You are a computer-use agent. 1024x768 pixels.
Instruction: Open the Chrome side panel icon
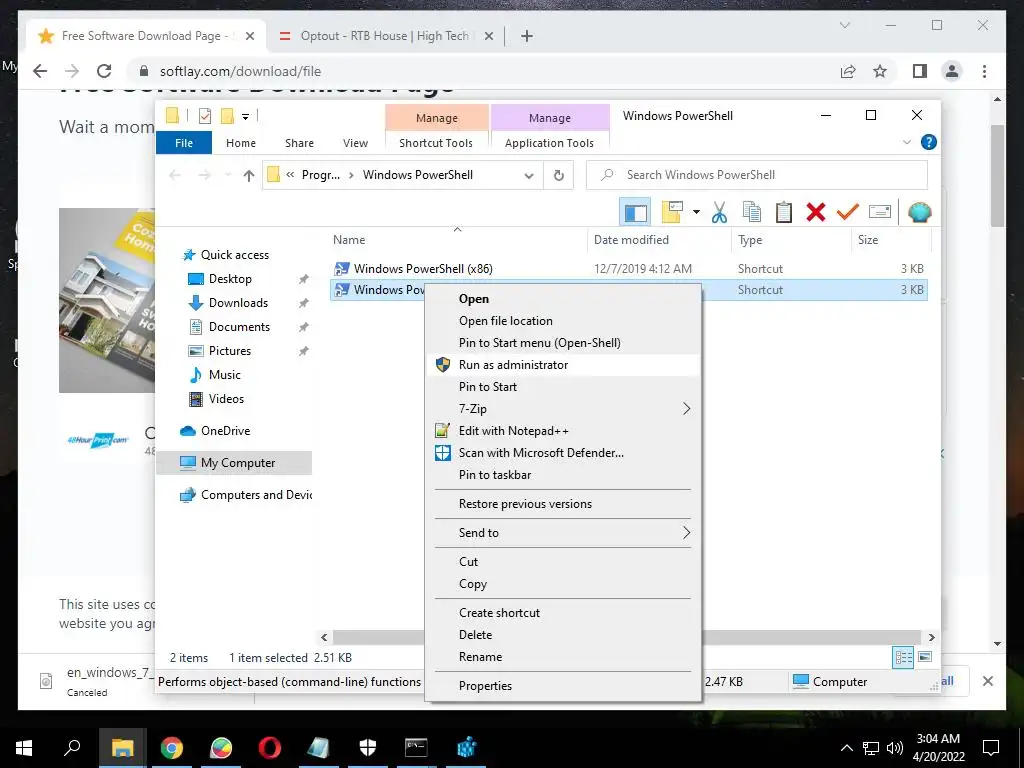(x=920, y=71)
